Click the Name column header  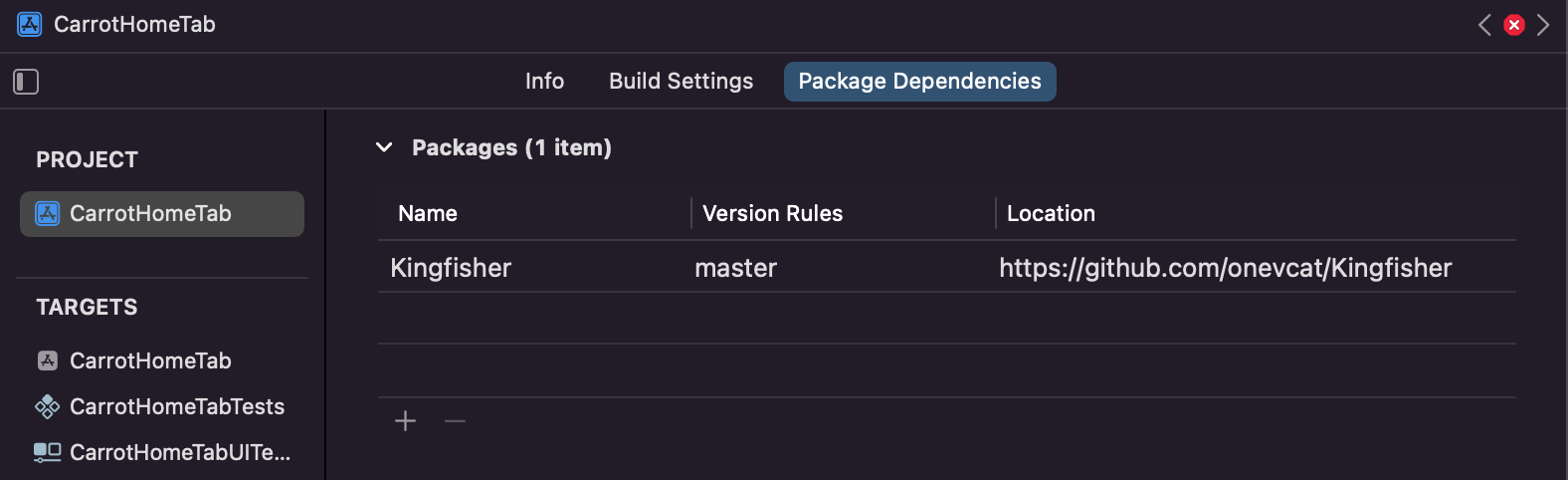click(x=428, y=213)
